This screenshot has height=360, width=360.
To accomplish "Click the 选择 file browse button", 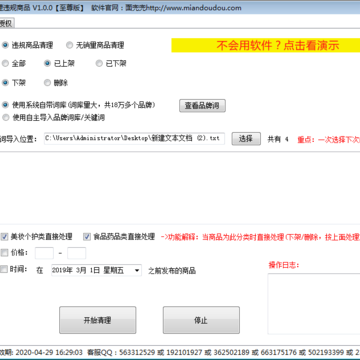I will [246, 139].
